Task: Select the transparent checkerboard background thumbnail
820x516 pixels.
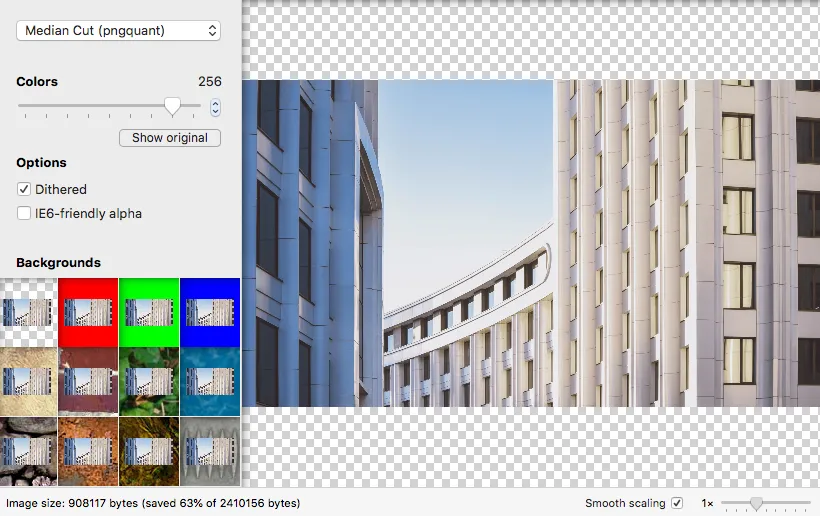Action: 28,312
